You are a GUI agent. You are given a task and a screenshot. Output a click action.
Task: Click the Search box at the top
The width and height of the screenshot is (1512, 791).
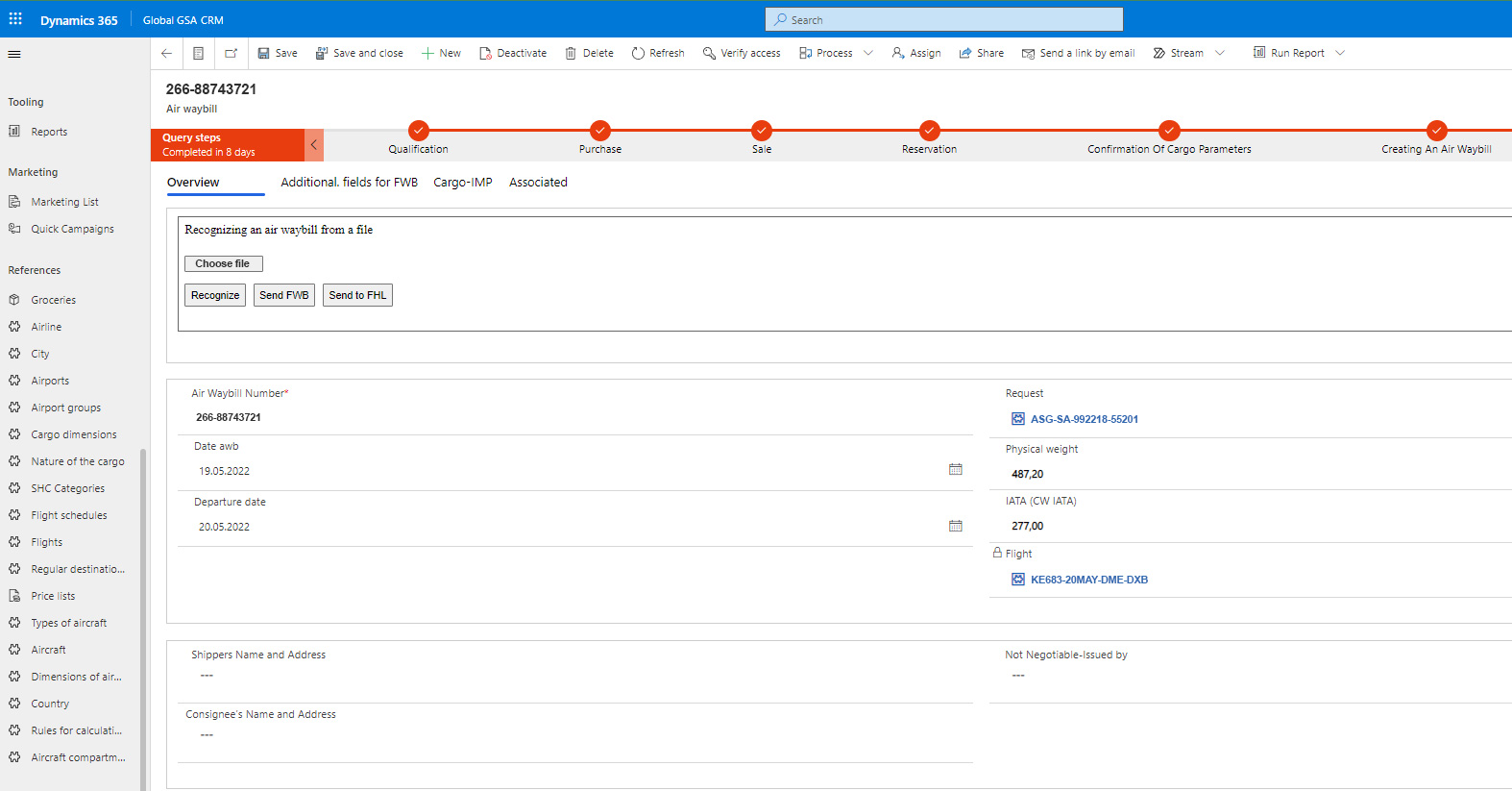coord(943,19)
